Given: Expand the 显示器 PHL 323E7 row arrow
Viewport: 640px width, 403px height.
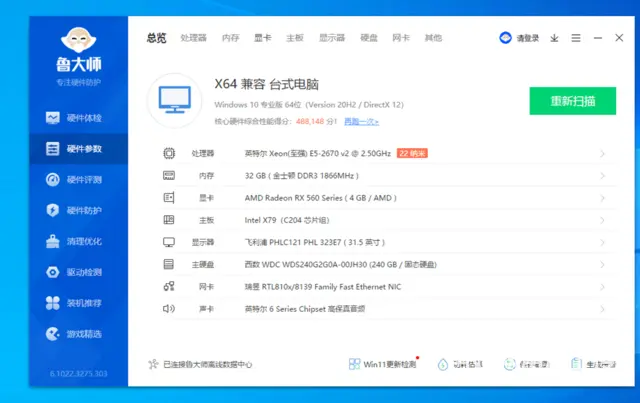Looking at the screenshot, I should pyautogui.click(x=602, y=243).
